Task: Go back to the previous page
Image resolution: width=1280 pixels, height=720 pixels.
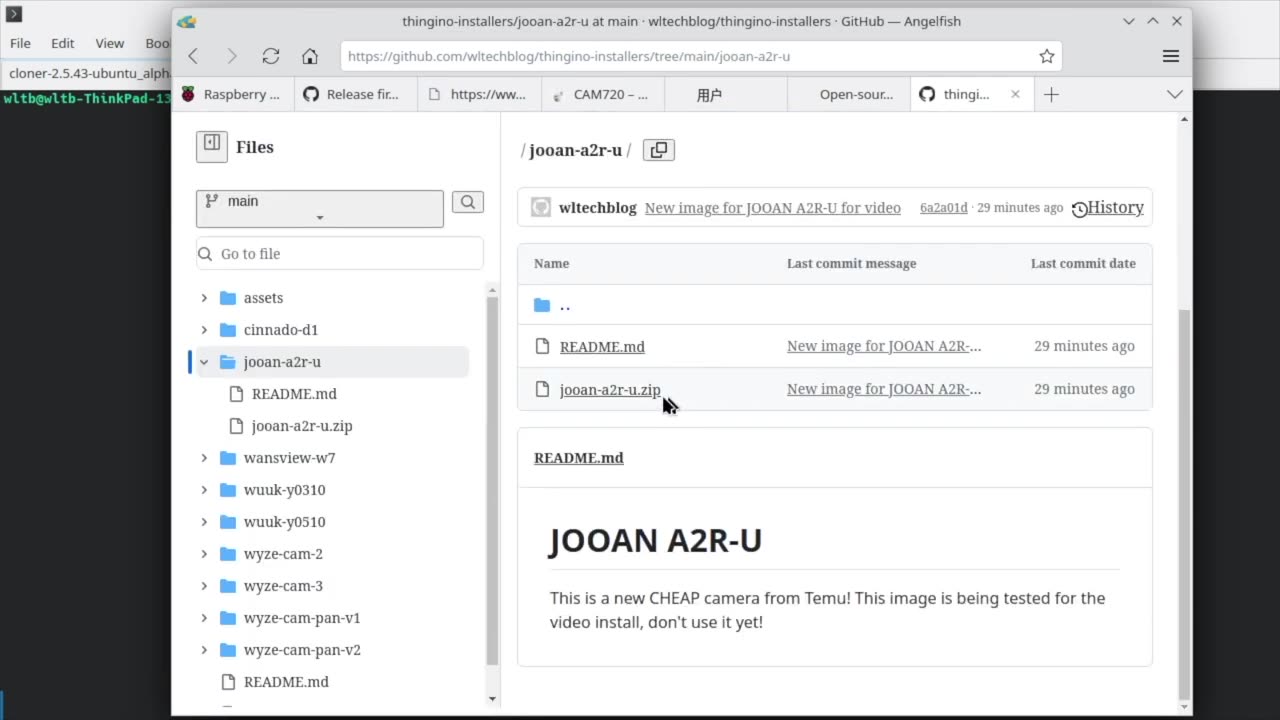Action: [x=193, y=56]
